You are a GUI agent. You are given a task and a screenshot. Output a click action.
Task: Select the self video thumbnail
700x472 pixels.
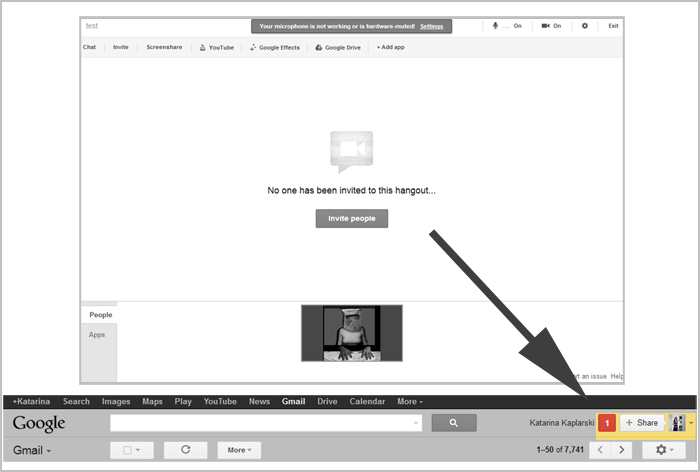click(x=352, y=333)
